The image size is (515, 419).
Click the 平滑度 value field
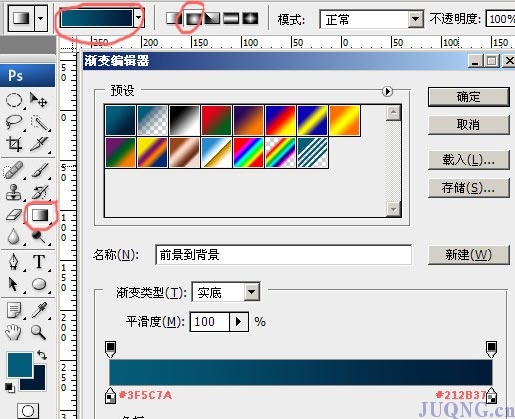210,322
